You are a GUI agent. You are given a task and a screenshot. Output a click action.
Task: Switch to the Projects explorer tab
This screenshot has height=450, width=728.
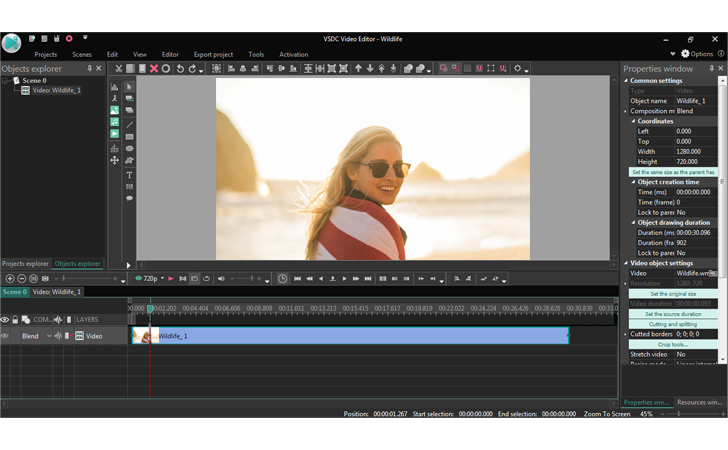pos(25,263)
